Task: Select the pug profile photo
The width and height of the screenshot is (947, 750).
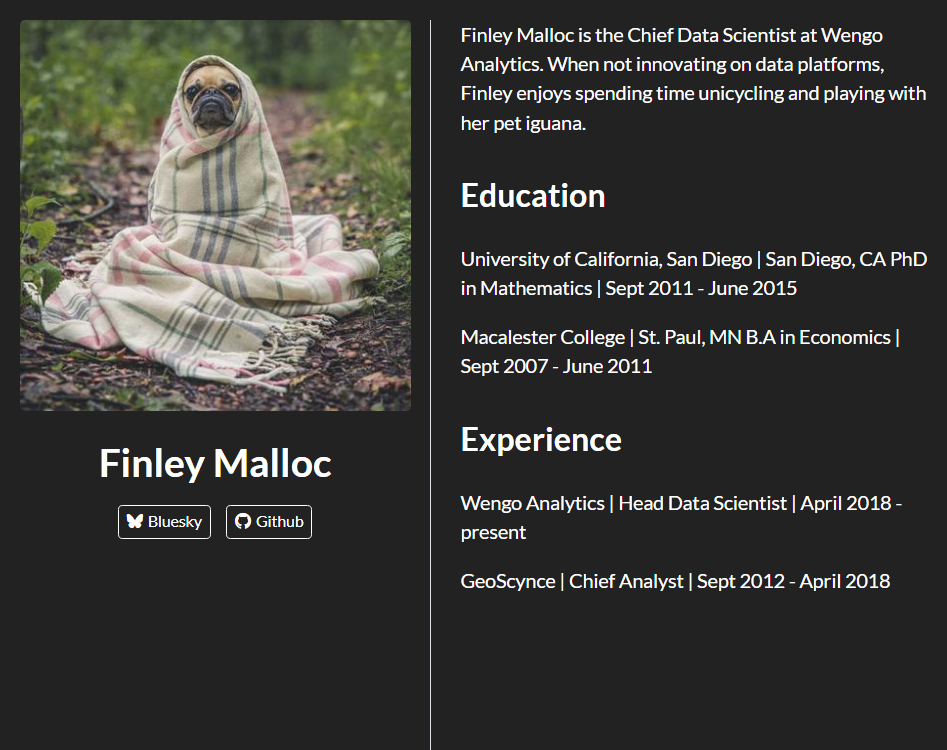Action: click(x=214, y=214)
